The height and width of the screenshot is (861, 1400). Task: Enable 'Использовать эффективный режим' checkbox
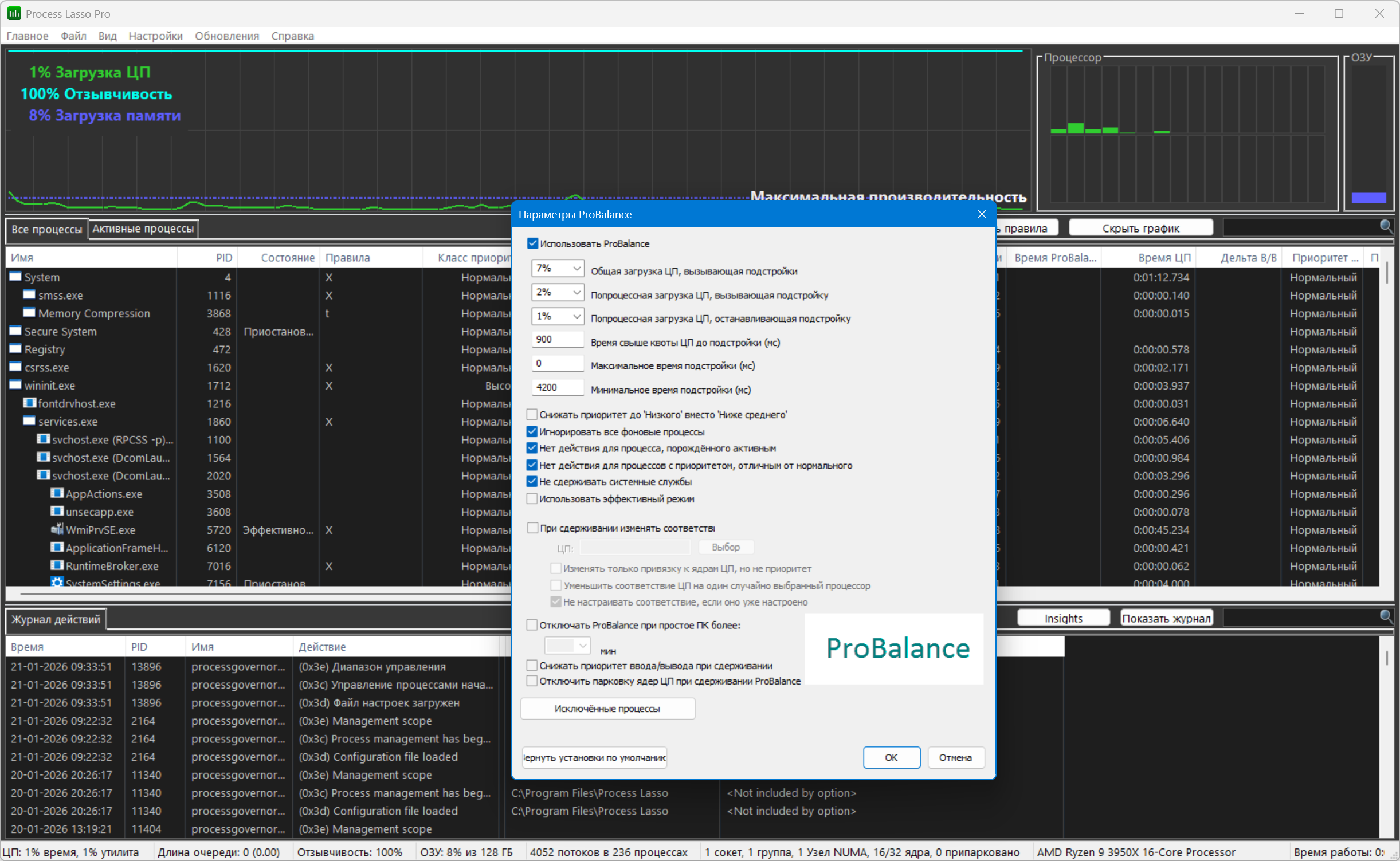pos(532,498)
